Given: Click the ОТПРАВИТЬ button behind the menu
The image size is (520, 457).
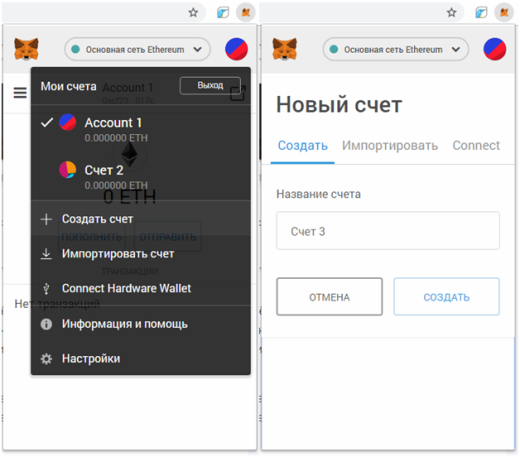Looking at the screenshot, I should [168, 237].
